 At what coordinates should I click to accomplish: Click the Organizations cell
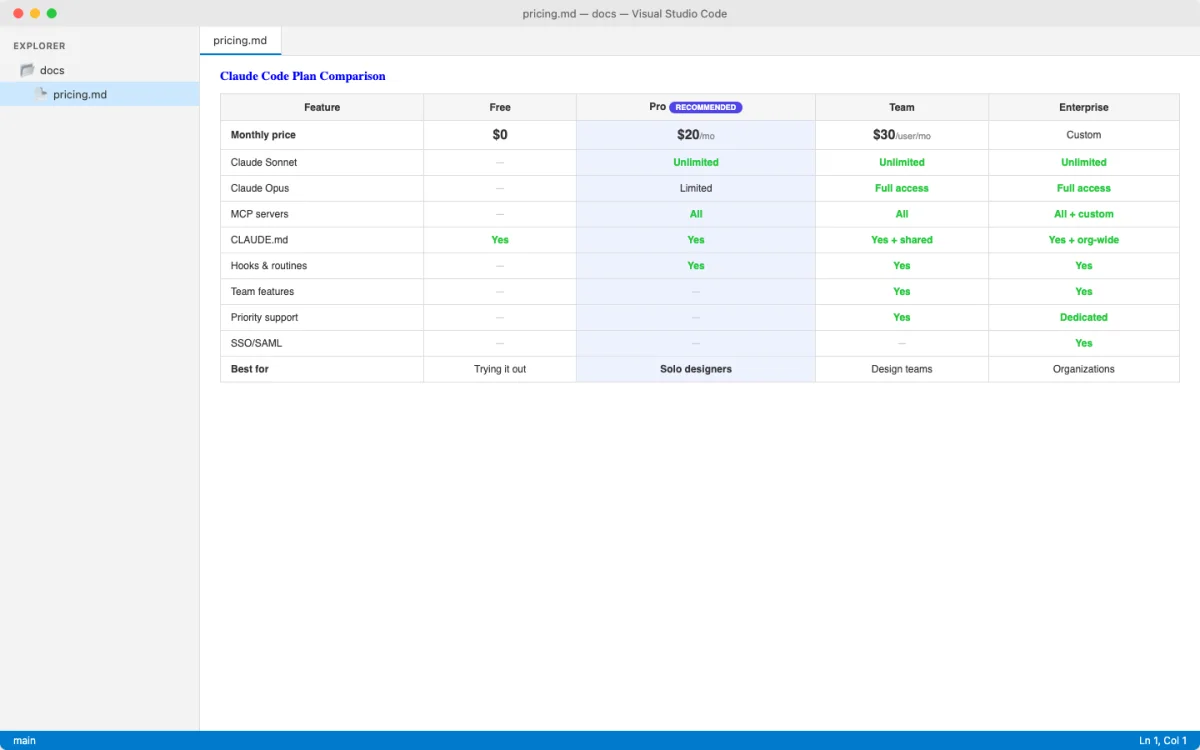[x=1084, y=369]
